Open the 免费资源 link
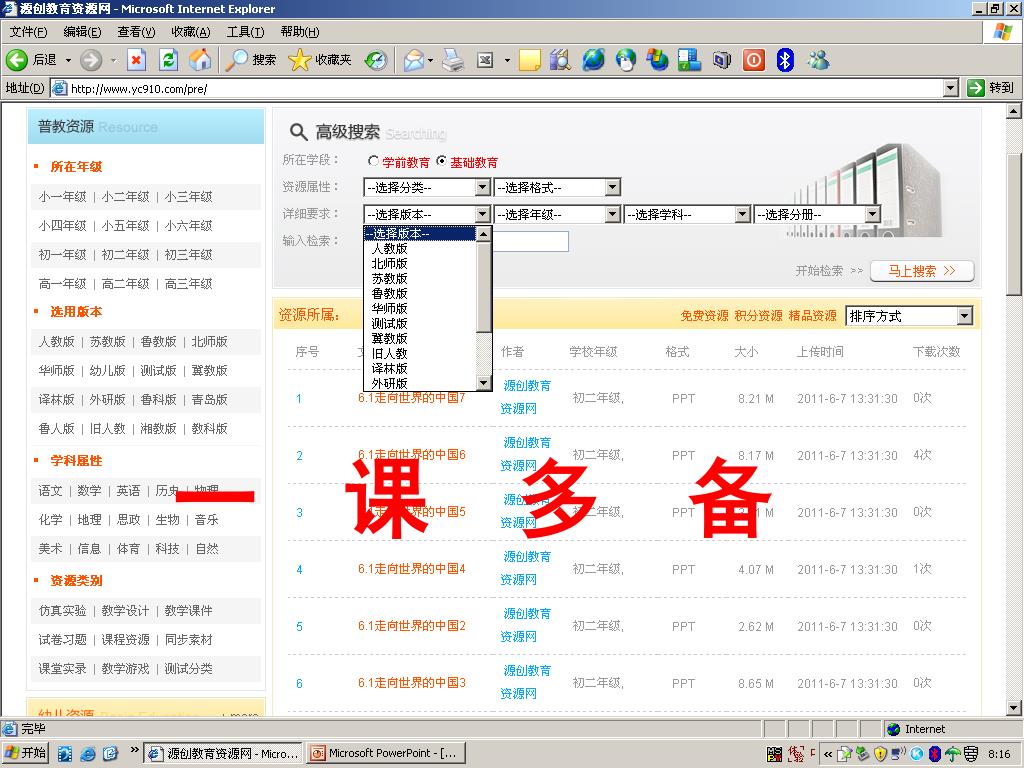The height and width of the screenshot is (768, 1024). 704,316
